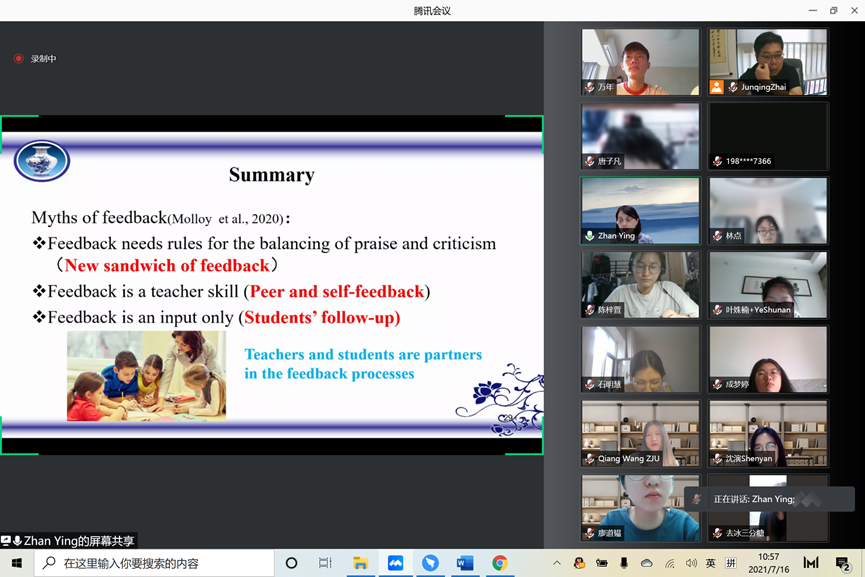Screen dimensions: 865x577
Task: Expand hidden system tray icons
Action: click(x=557, y=564)
